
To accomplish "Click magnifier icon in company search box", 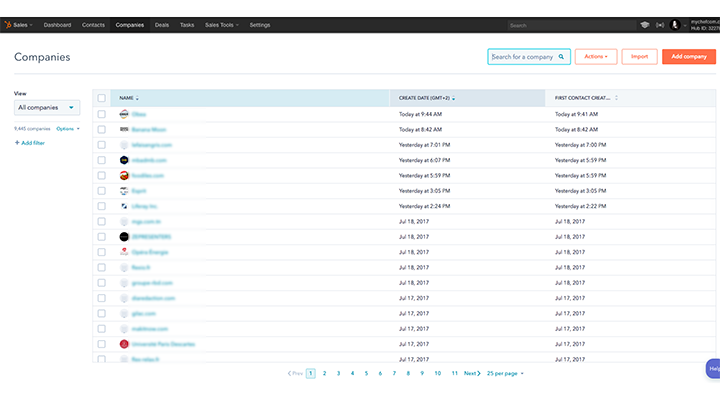I will [561, 57].
